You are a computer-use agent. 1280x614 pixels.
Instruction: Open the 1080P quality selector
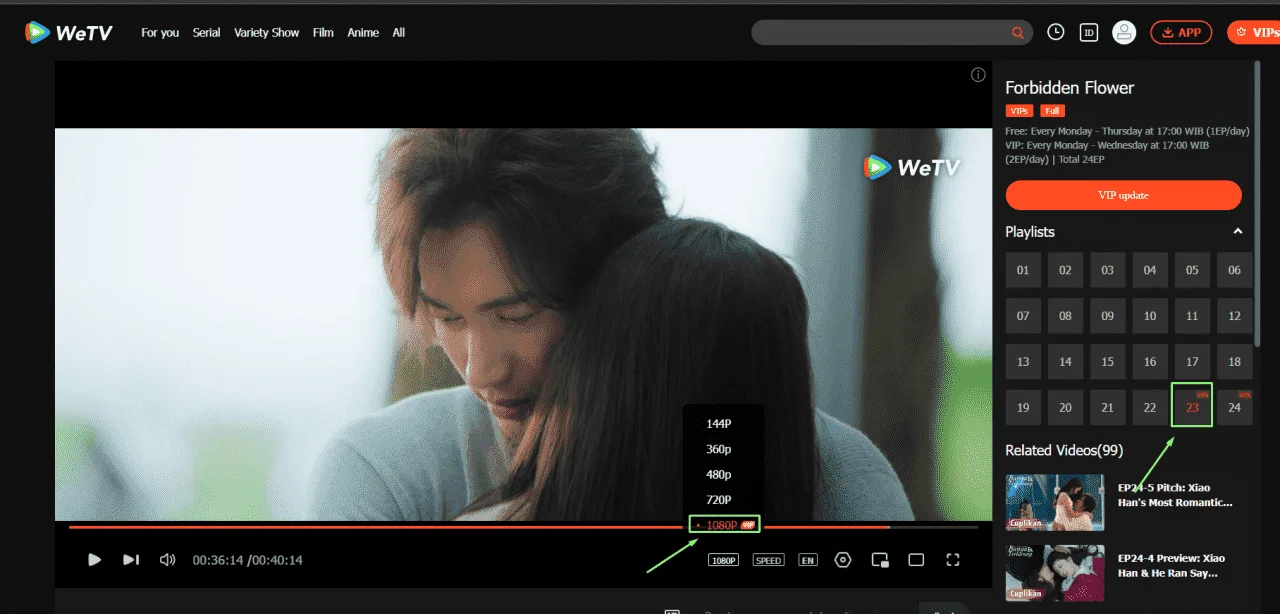723,560
